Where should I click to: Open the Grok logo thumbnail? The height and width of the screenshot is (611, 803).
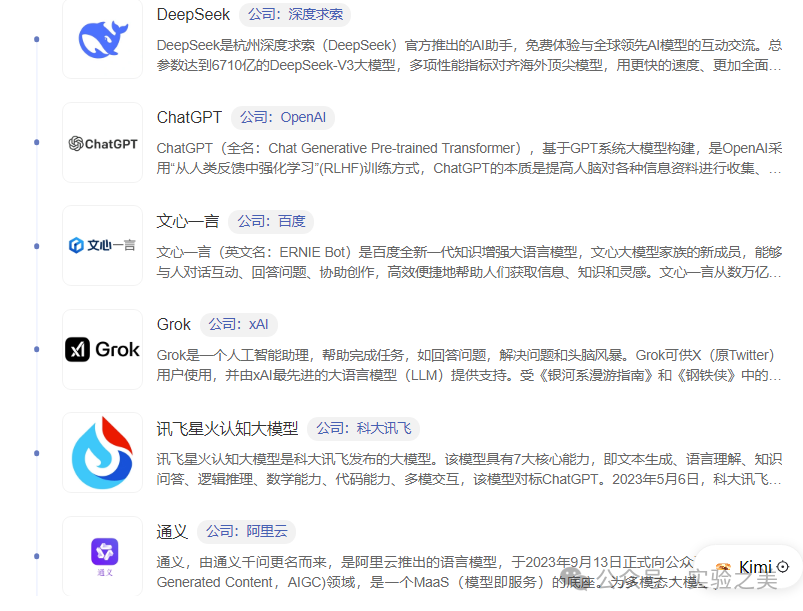click(x=102, y=349)
